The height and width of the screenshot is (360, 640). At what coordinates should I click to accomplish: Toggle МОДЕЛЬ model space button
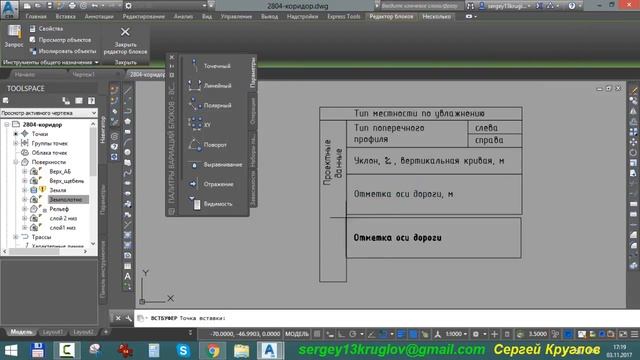tap(297, 334)
